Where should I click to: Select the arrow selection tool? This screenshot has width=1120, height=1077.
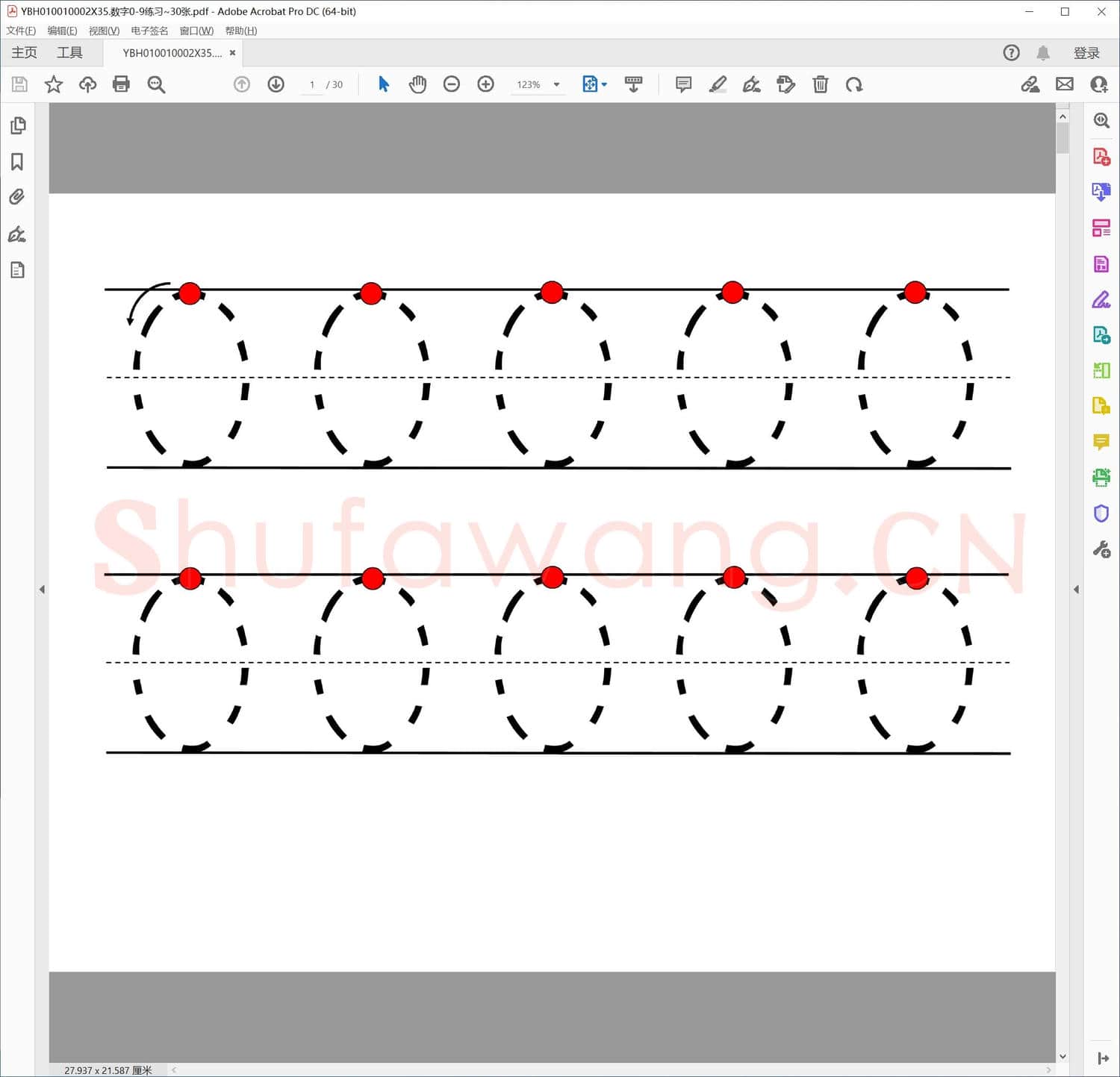(x=384, y=84)
